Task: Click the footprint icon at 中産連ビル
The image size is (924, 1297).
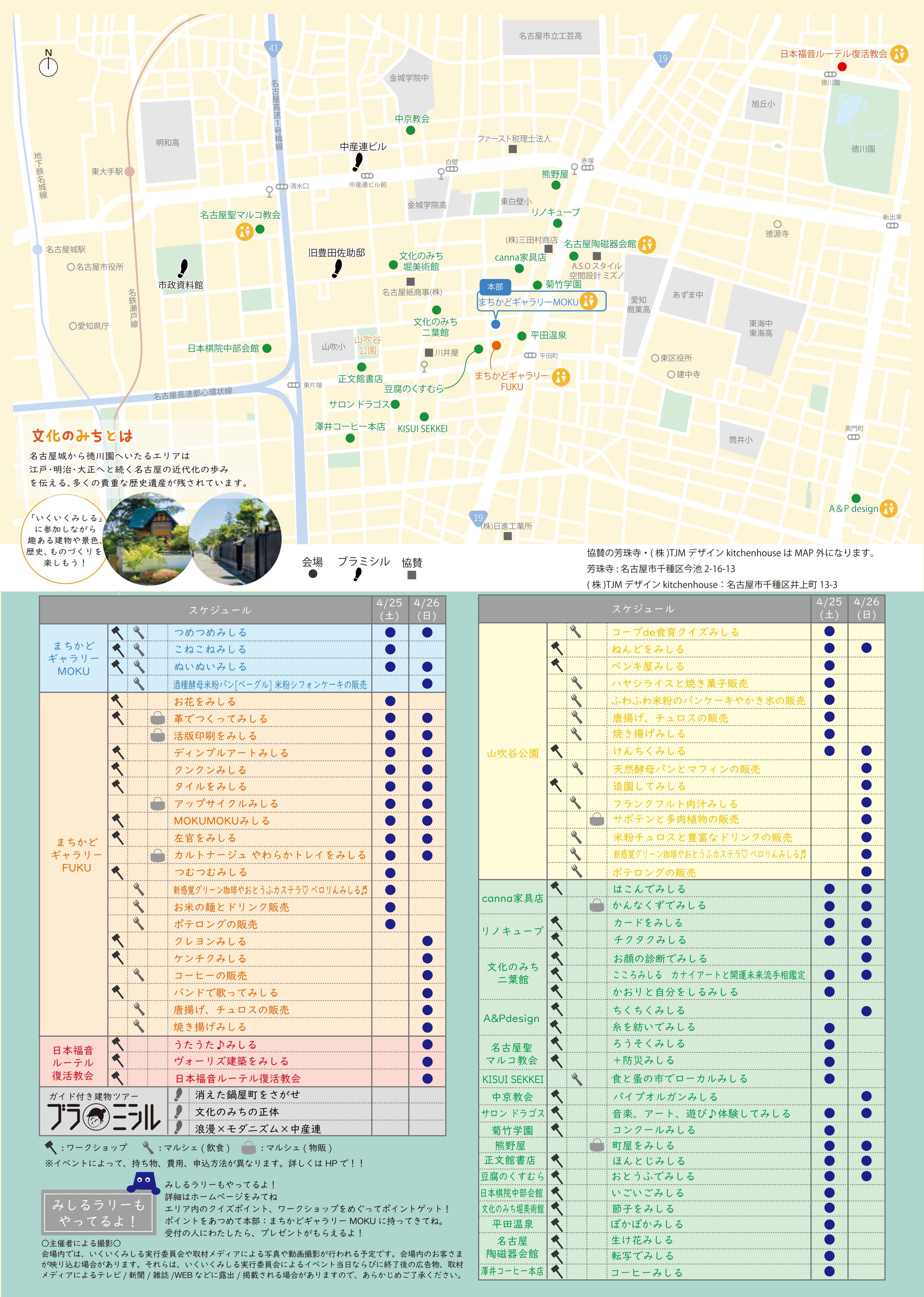Action: tap(358, 162)
